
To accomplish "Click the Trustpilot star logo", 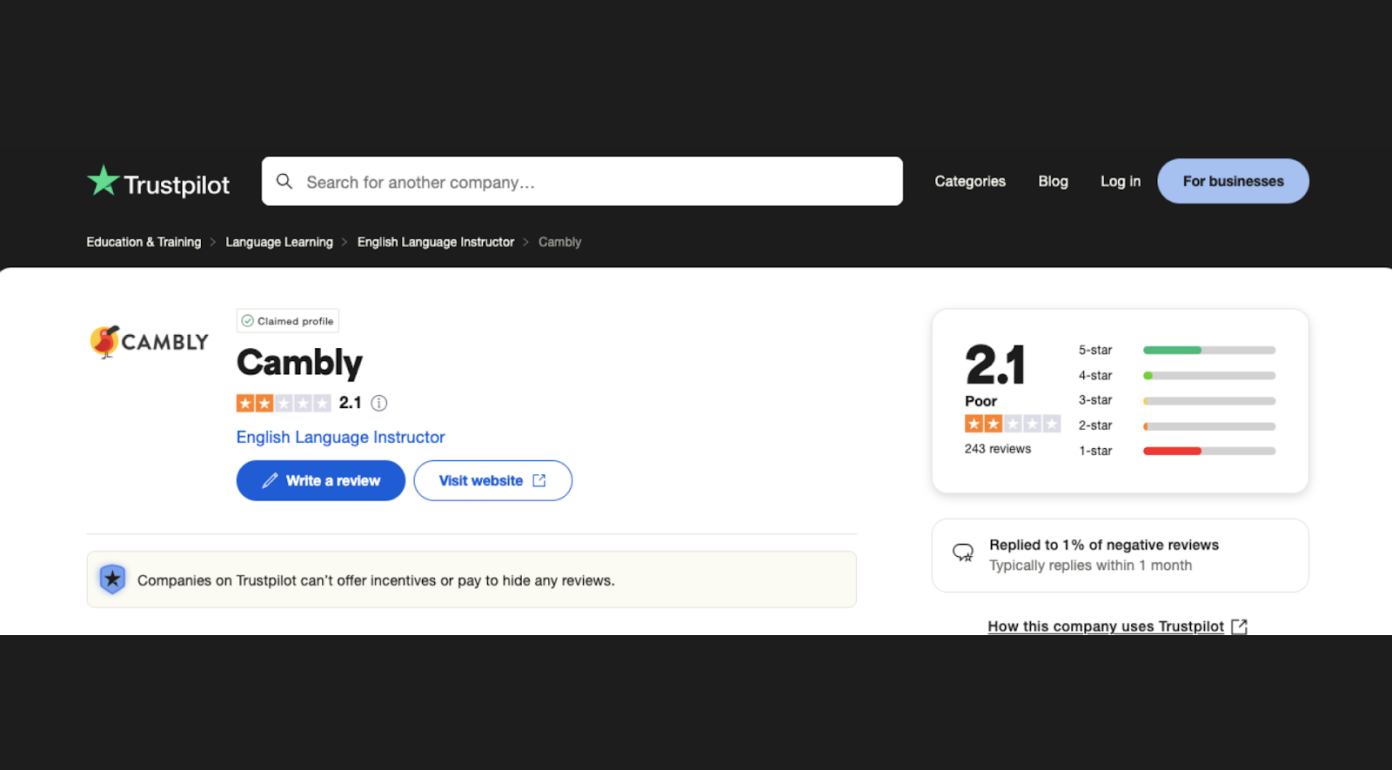I will (103, 181).
